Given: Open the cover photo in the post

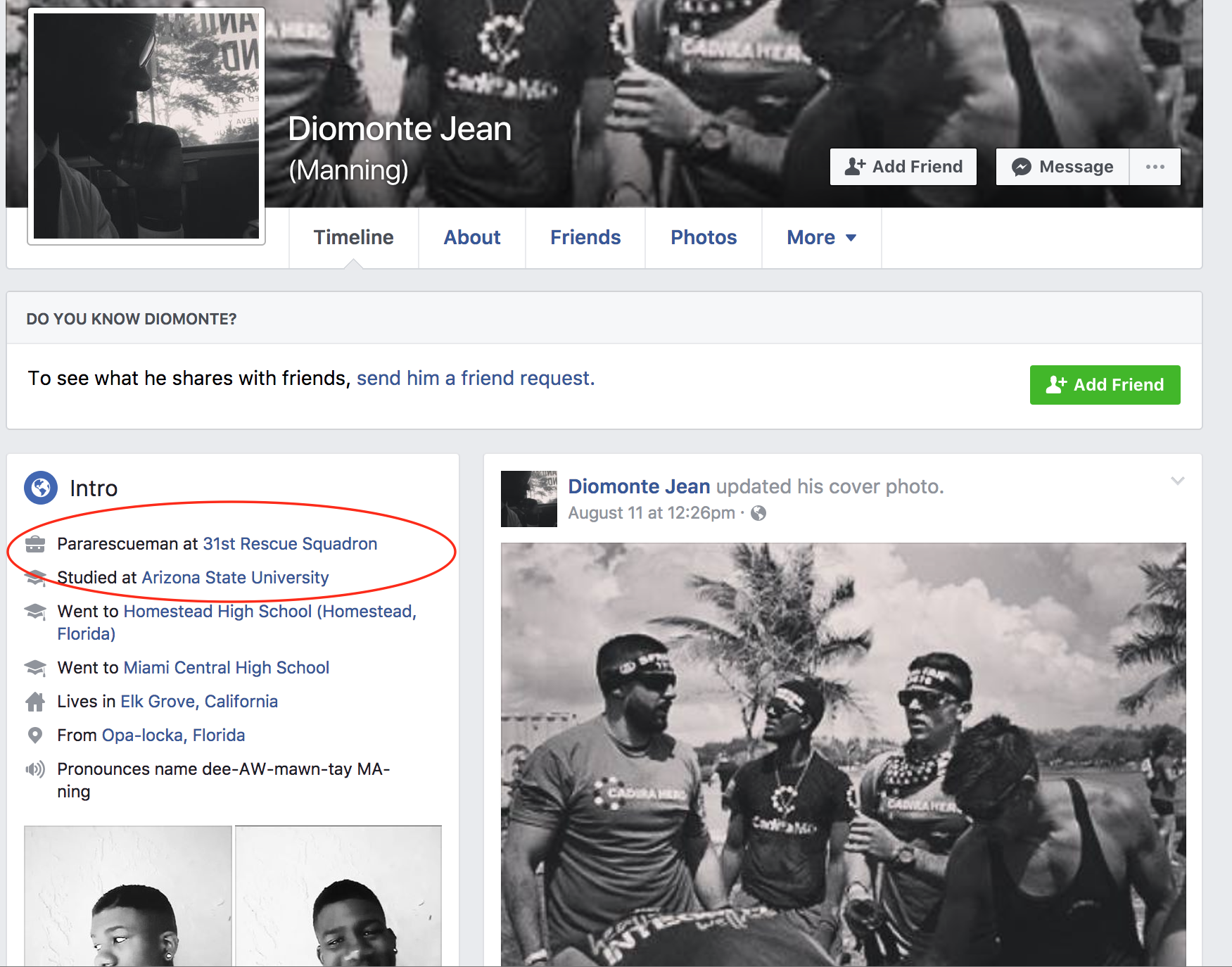Looking at the screenshot, I should [x=843, y=753].
